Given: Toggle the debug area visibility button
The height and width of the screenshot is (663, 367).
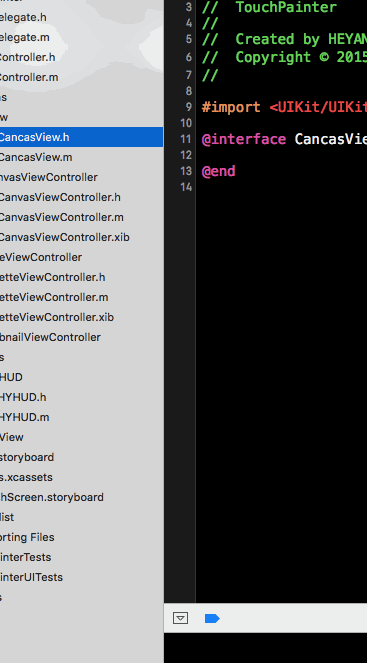Looking at the screenshot, I should click(180, 618).
